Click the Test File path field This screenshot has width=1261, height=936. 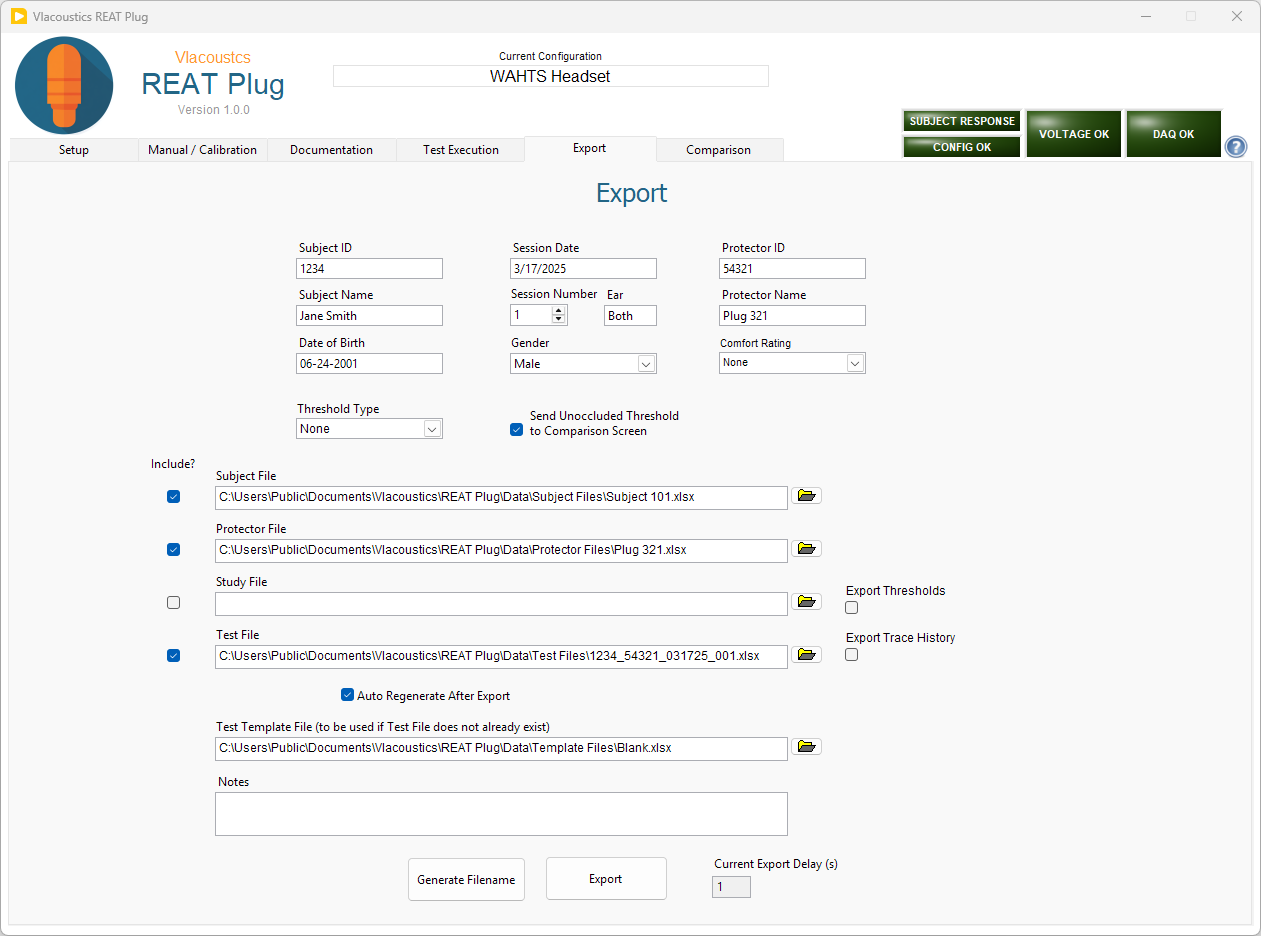501,656
